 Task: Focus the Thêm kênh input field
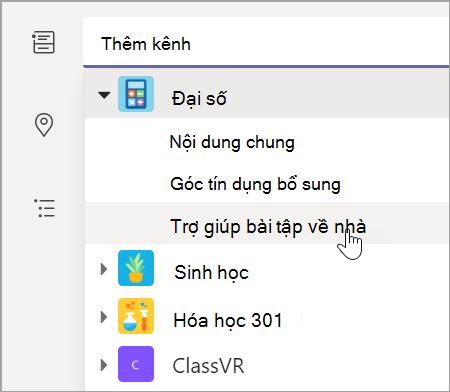coord(266,43)
